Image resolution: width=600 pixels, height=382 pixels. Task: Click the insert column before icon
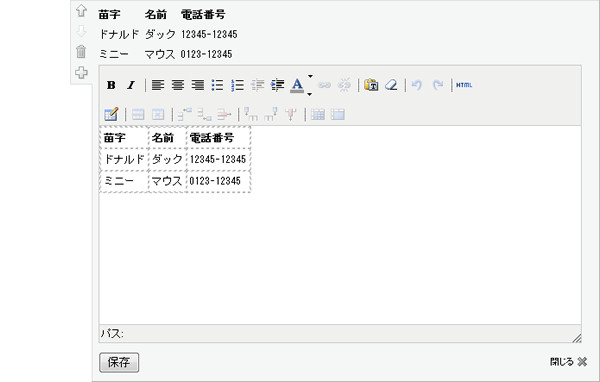coord(251,114)
